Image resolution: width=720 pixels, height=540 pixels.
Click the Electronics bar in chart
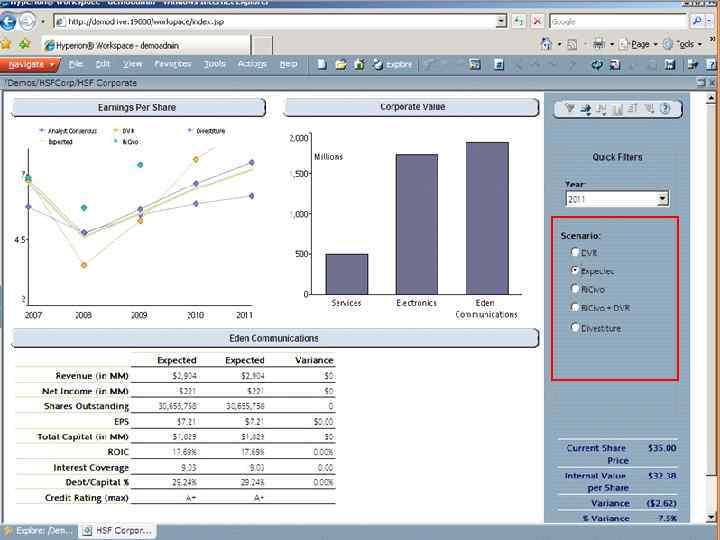tap(417, 225)
